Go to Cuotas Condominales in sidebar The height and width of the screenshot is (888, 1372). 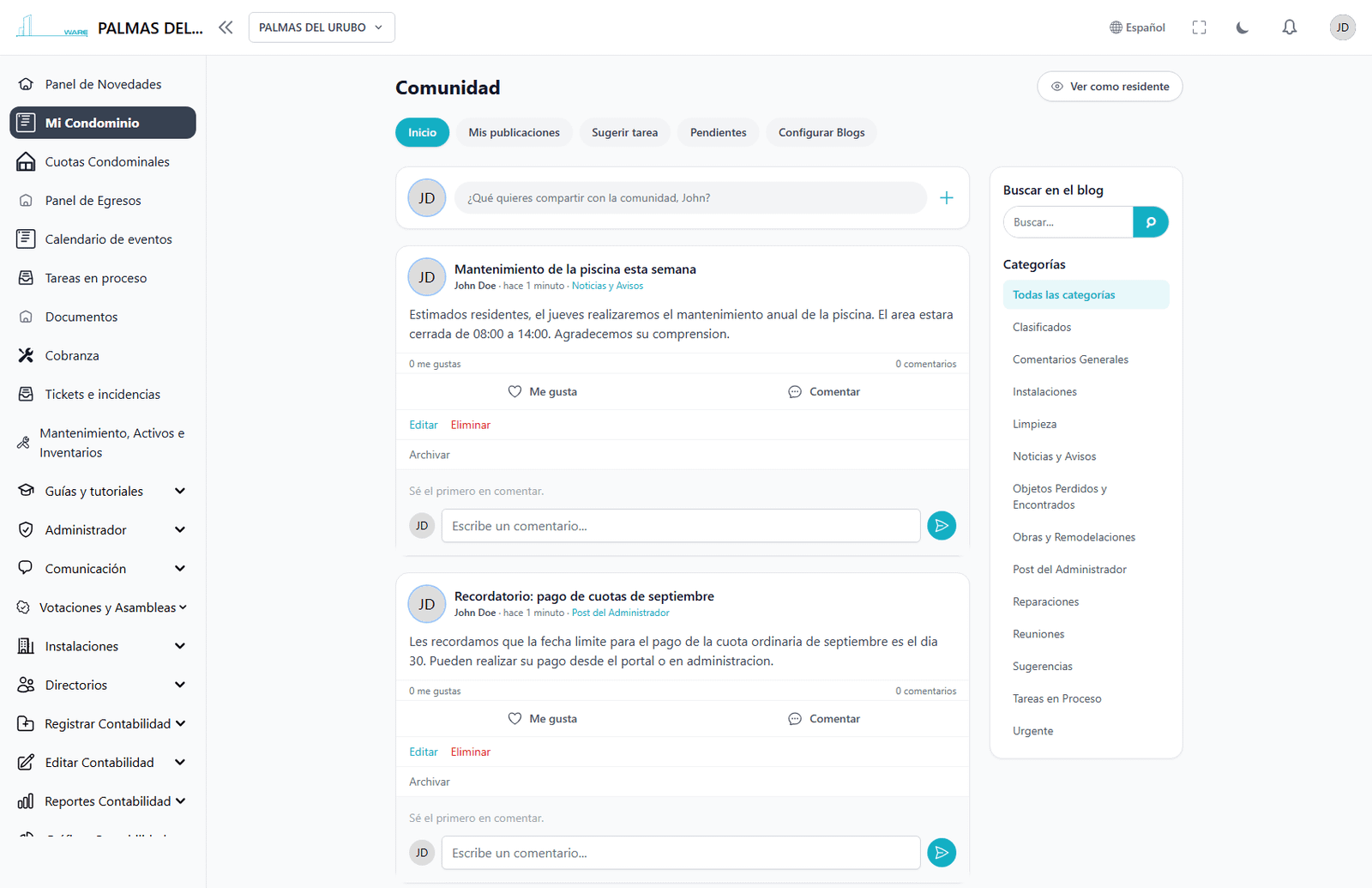tap(103, 162)
